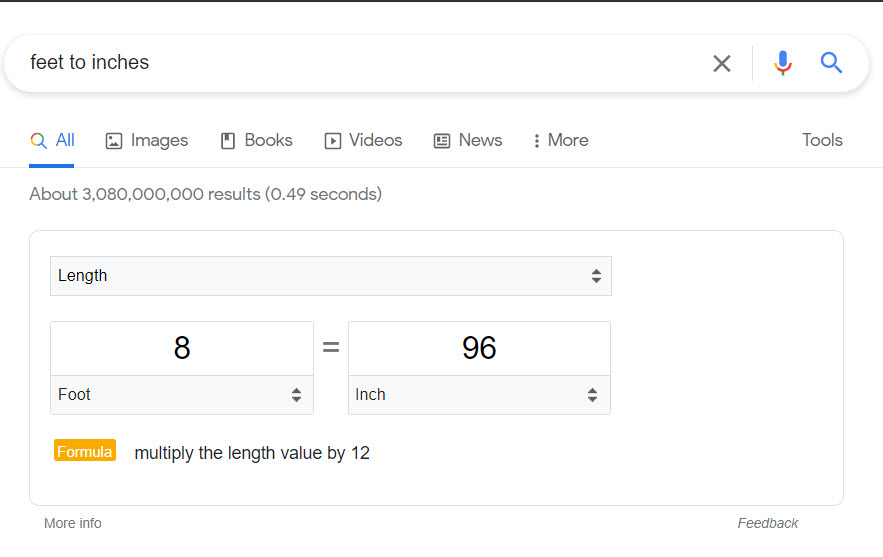Click the More info link
The width and height of the screenshot is (883, 557).
pos(73,523)
